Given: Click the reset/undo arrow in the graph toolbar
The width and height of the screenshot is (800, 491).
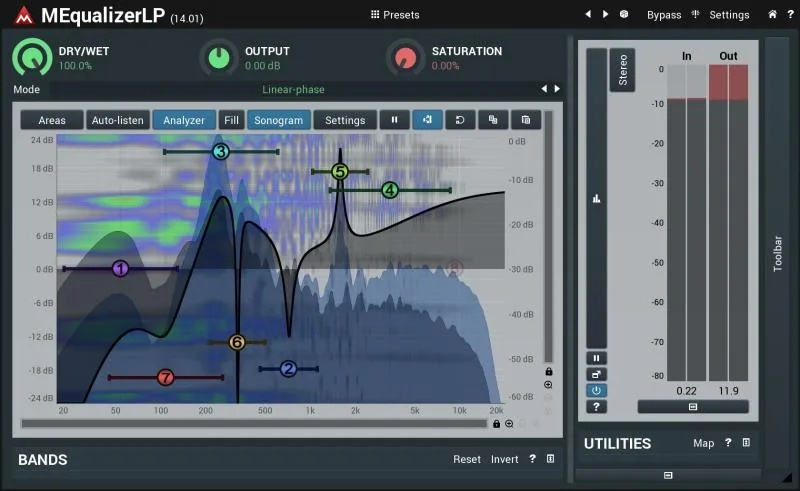Looking at the screenshot, I should coord(460,119).
